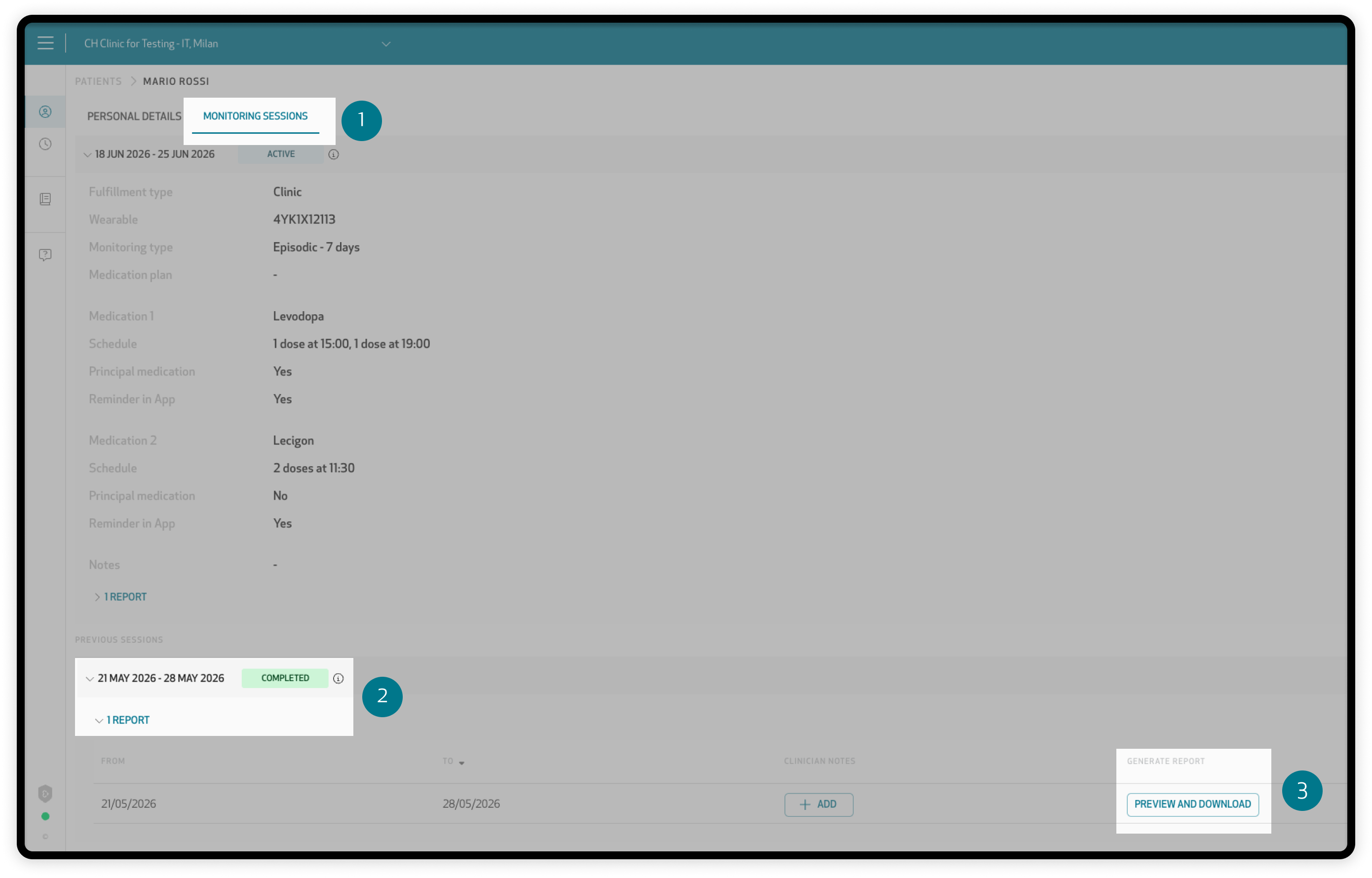This screenshot has width=1372, height=878.
Task: Click ADD clinician notes button
Action: (819, 805)
